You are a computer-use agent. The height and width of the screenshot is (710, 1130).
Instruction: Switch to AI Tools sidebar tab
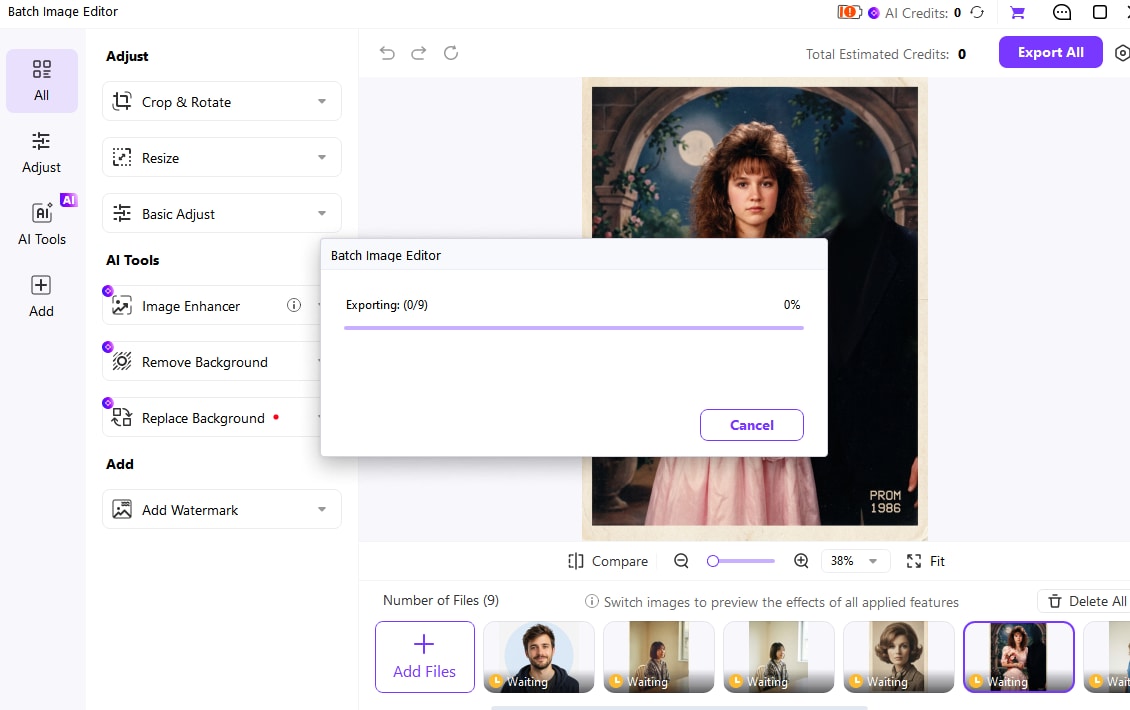click(x=42, y=225)
